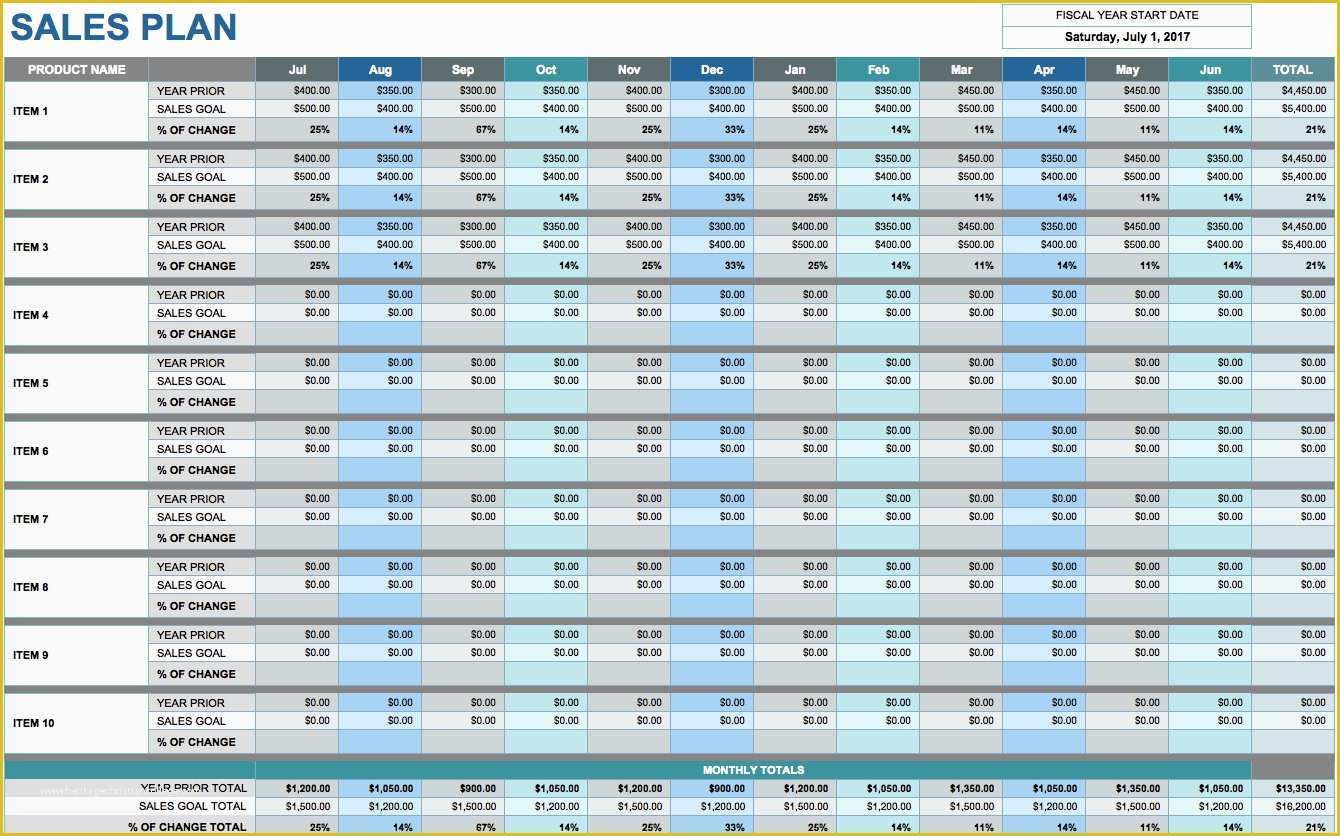Select the MONTHLY TOTALS header bar
This screenshot has height=836, width=1340.
pos(753,770)
